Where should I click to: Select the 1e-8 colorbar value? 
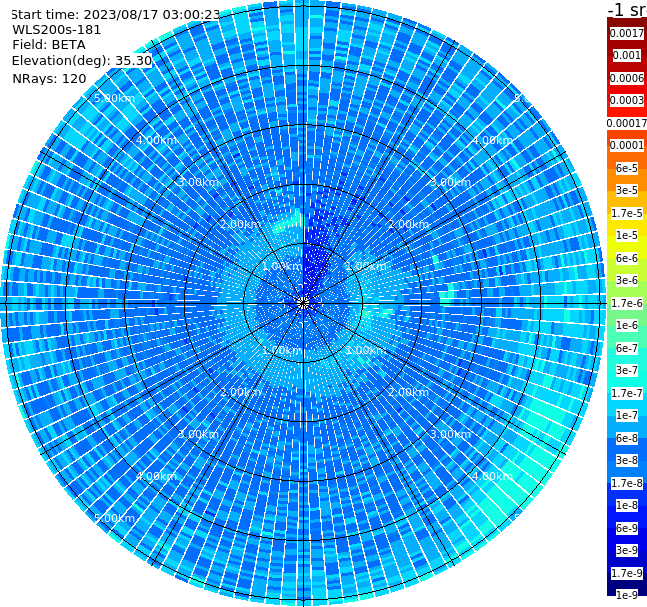627,505
